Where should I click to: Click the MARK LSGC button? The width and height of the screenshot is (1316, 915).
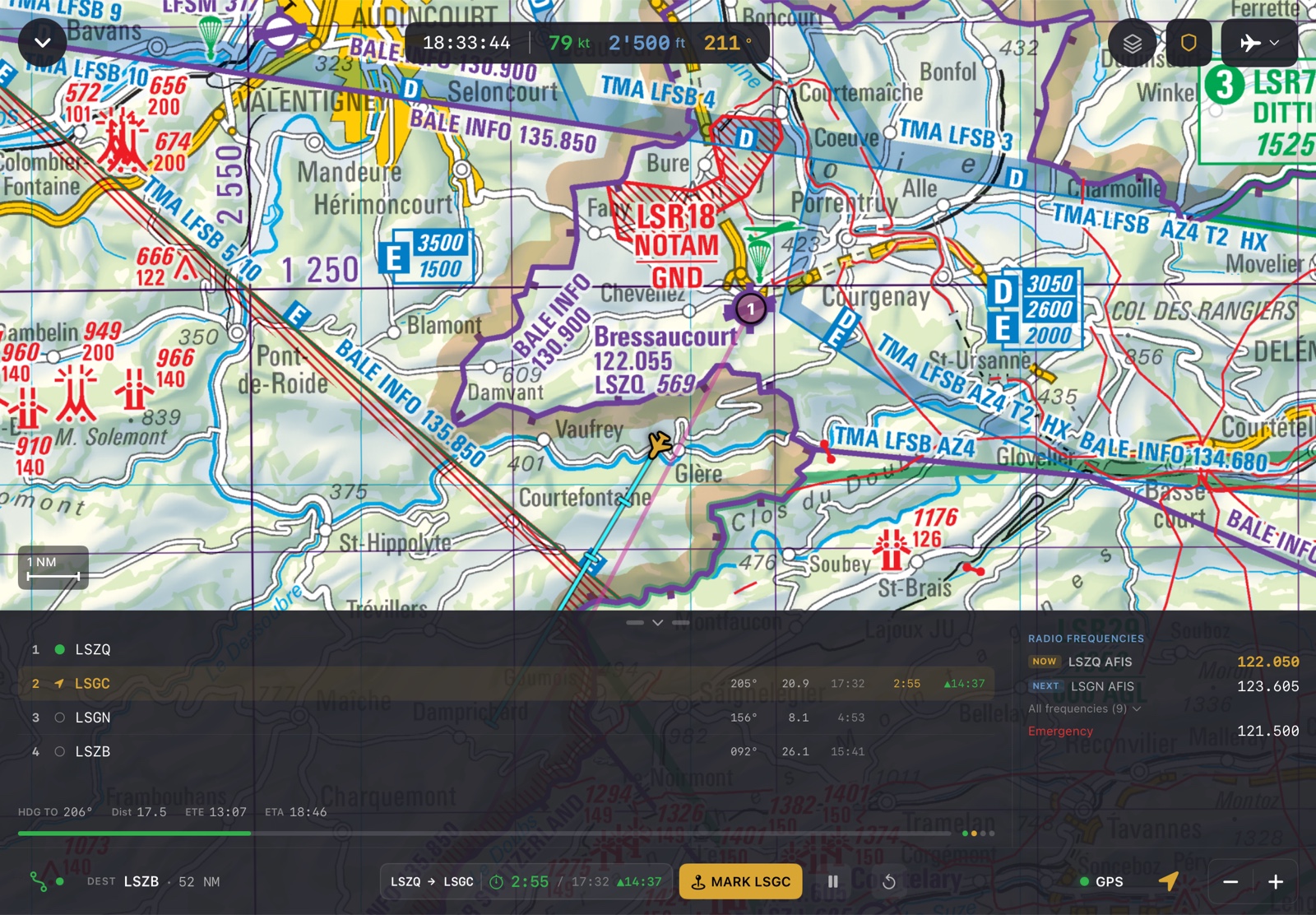tap(741, 881)
